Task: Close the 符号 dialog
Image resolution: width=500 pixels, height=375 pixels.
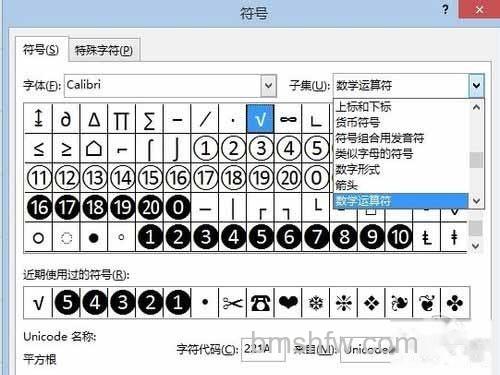Action: pyautogui.click(x=479, y=9)
